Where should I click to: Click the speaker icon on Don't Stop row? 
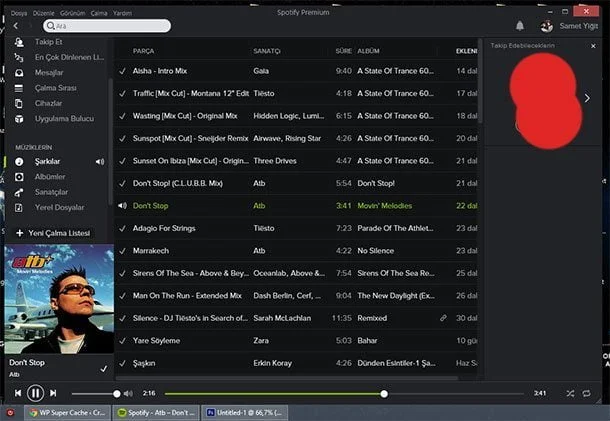(122, 205)
